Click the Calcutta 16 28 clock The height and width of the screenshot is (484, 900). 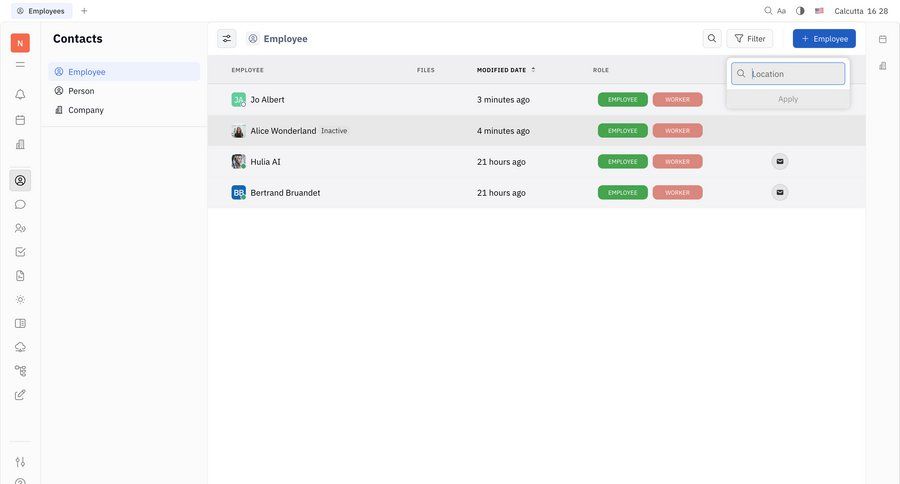point(861,11)
